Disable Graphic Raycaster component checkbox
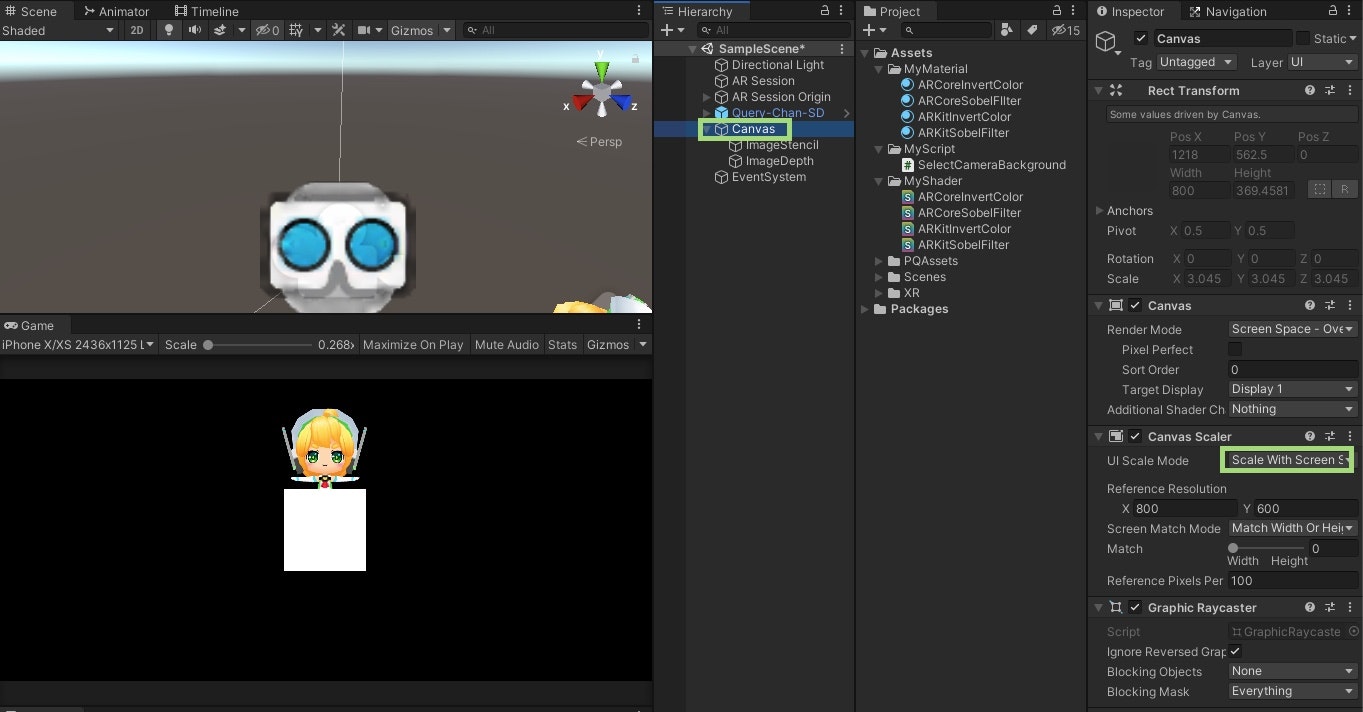Viewport: 1363px width, 712px height. (x=1135, y=607)
